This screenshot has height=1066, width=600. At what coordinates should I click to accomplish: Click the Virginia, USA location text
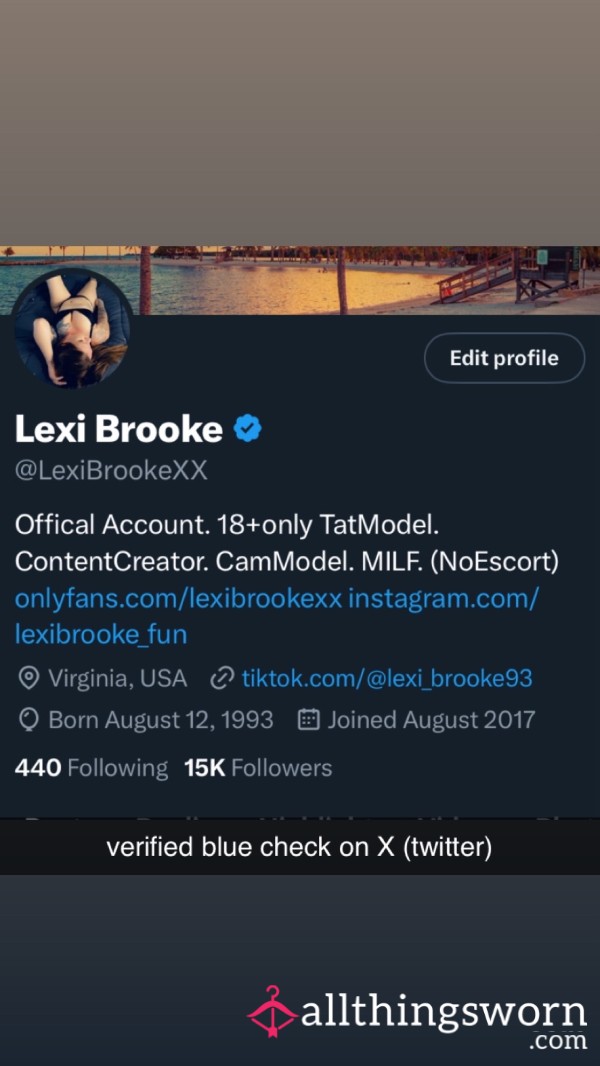(118, 678)
